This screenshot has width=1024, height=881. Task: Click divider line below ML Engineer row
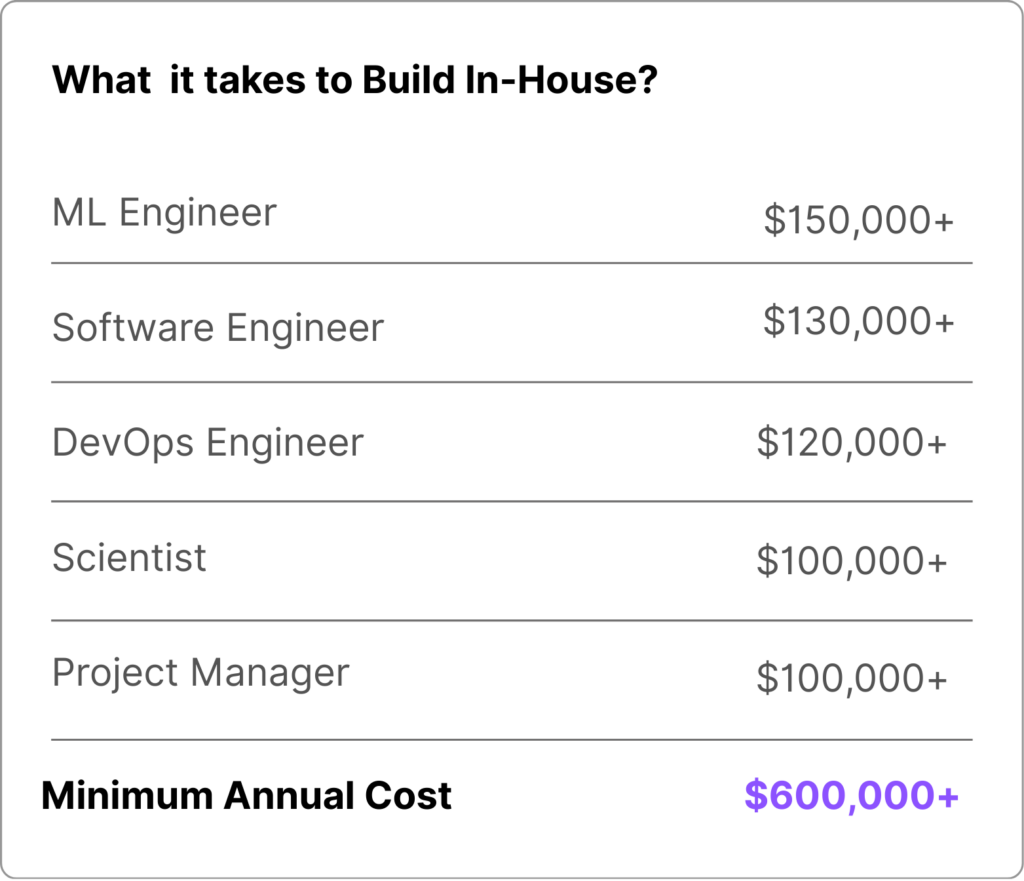pos(511,263)
